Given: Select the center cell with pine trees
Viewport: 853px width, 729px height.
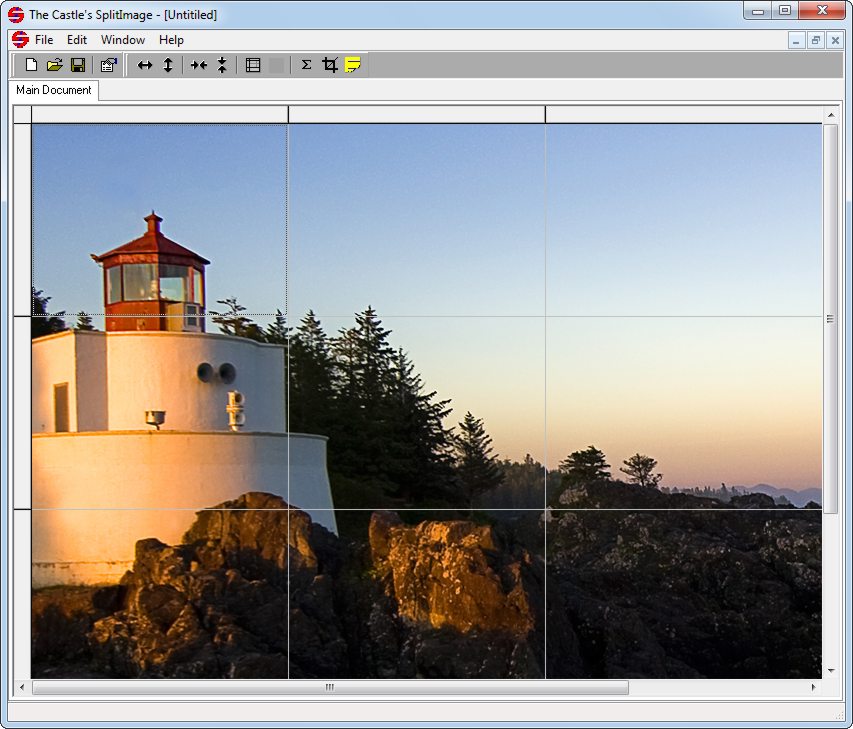Looking at the screenshot, I should (417, 413).
